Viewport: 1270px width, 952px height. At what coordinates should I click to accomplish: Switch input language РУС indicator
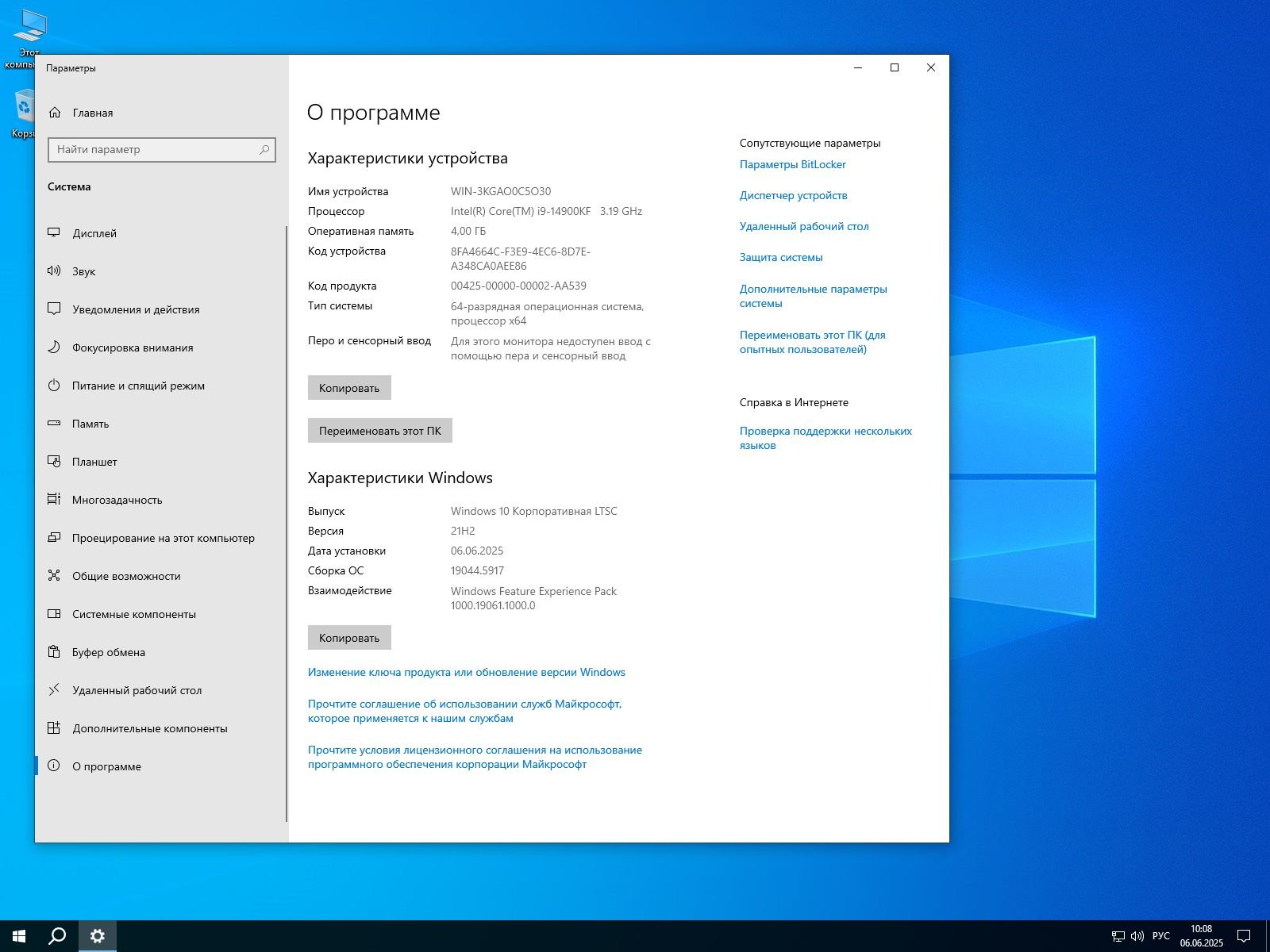click(1161, 936)
